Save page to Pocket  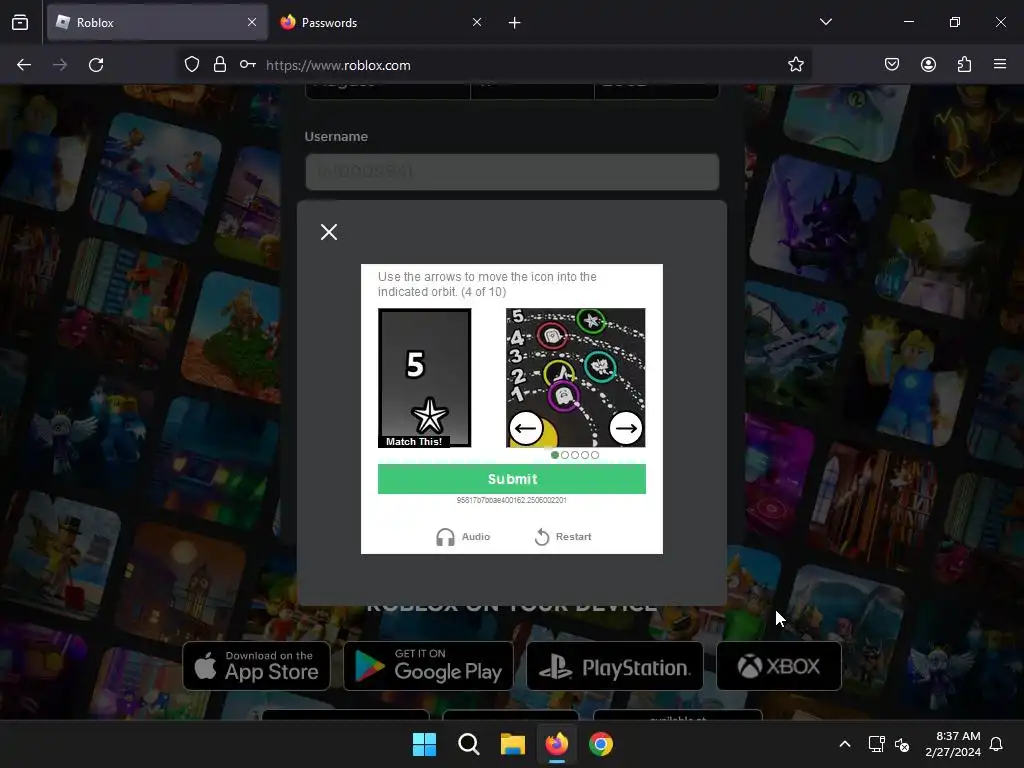point(892,64)
